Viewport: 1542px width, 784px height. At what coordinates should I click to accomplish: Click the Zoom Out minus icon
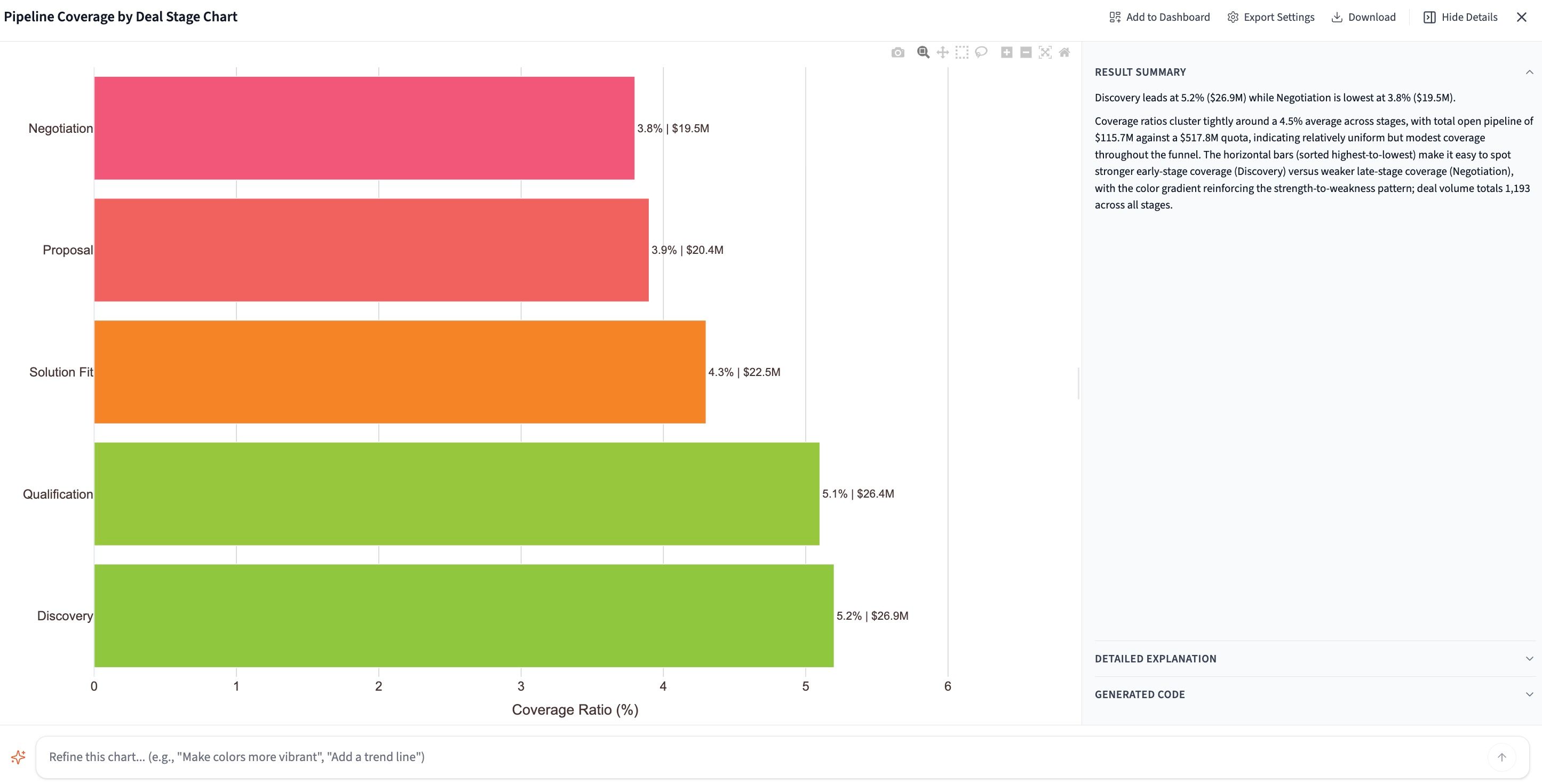[x=1026, y=53]
